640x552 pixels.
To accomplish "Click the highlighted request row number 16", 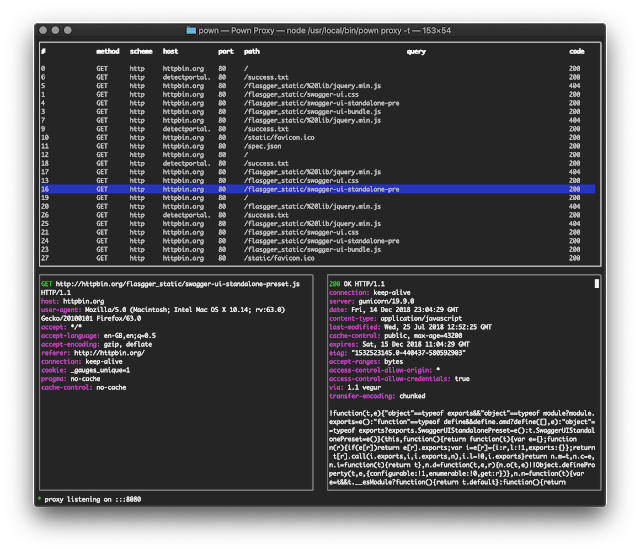I will click(x=318, y=189).
